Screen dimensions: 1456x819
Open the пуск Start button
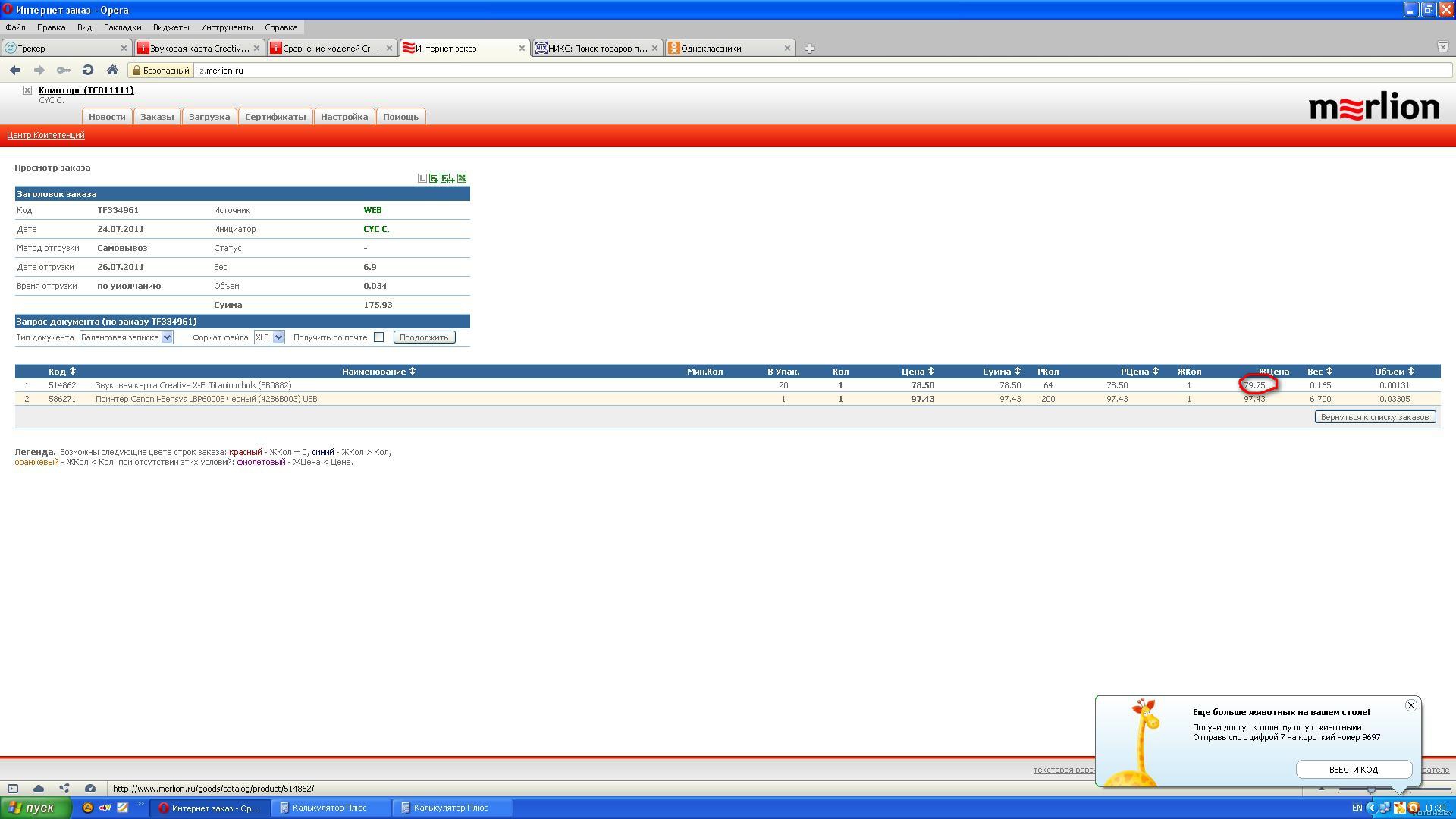click(36, 808)
